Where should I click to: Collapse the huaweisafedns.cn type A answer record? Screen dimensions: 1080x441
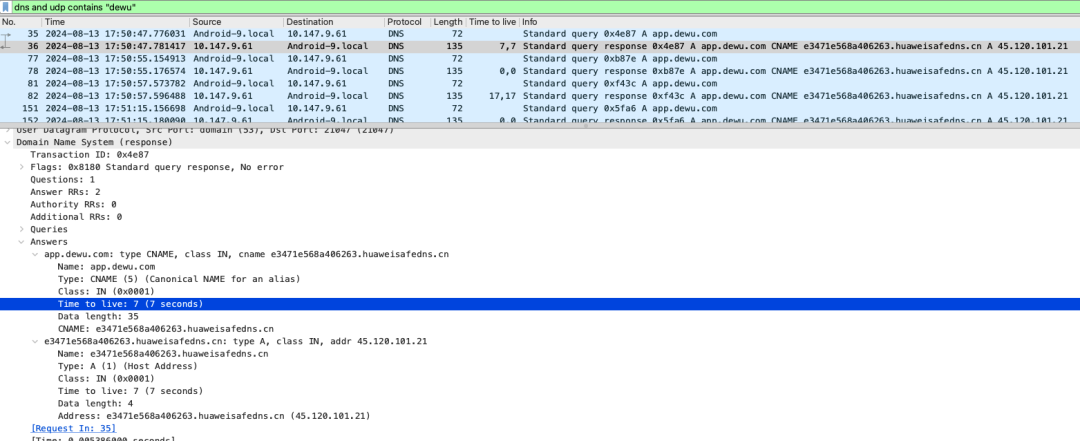click(x=35, y=340)
